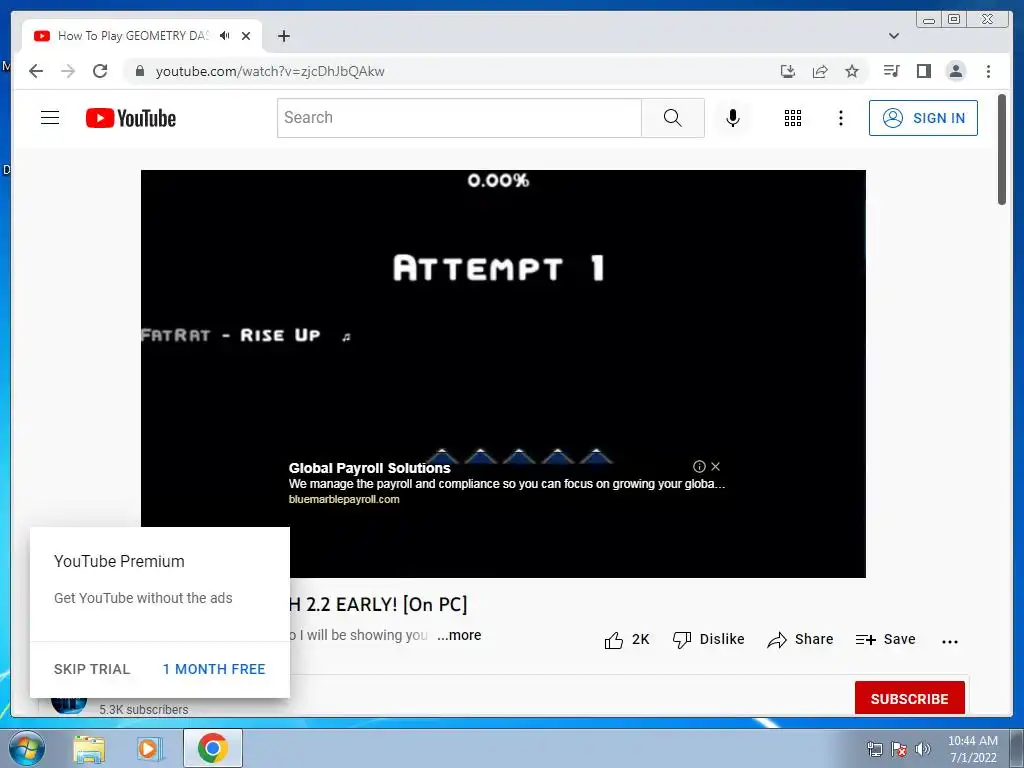1024x768 pixels.
Task: Open the Windows Start menu
Action: 26,748
